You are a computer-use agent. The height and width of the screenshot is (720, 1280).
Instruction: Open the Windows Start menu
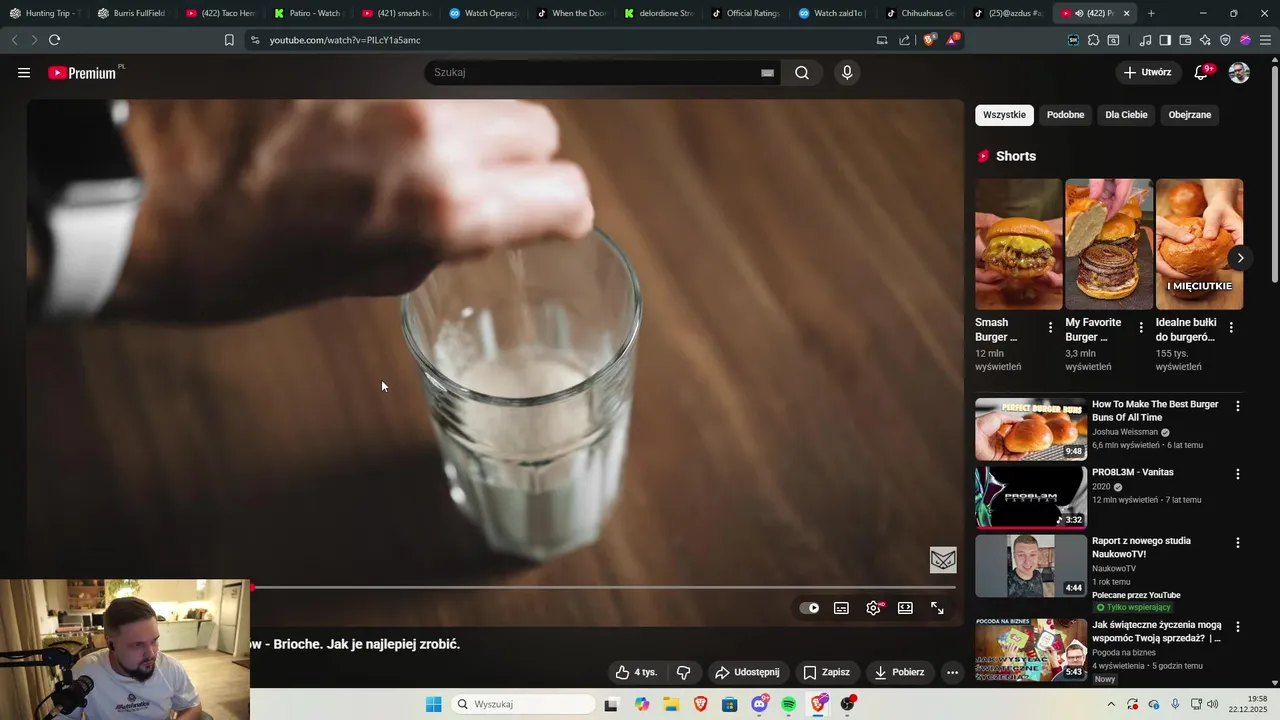coord(433,704)
